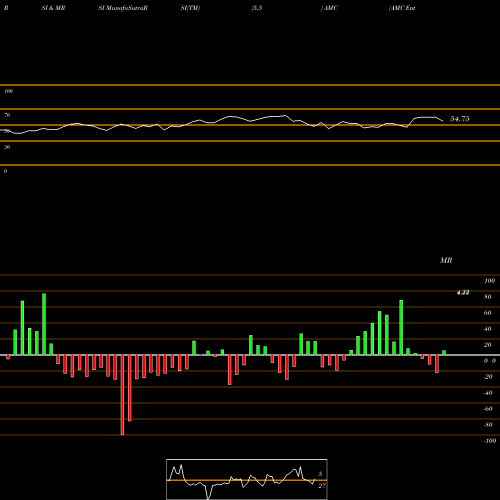Click the '5' label in mini chart
This screenshot has width=500, height=500.
click(x=320, y=474)
